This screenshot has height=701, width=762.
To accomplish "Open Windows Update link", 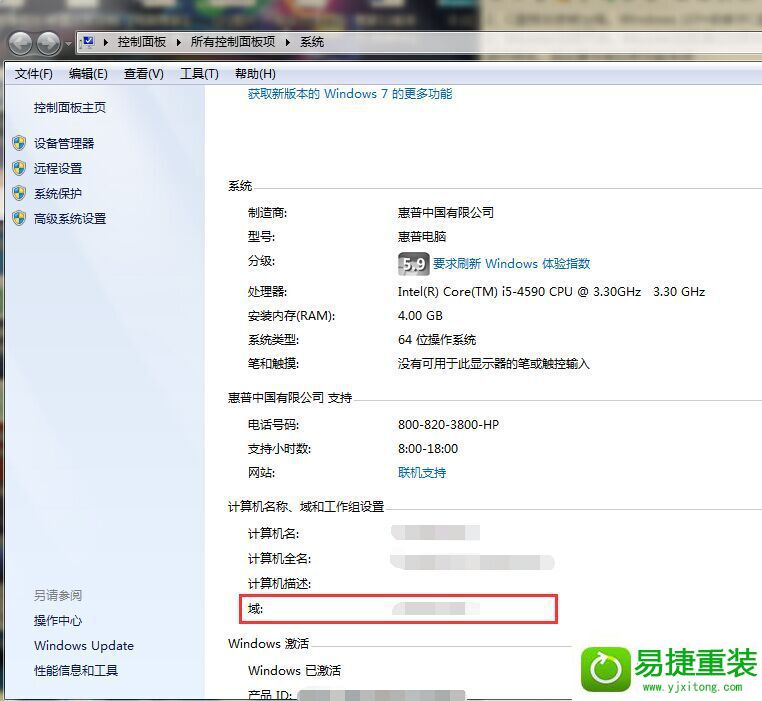I will point(84,646).
